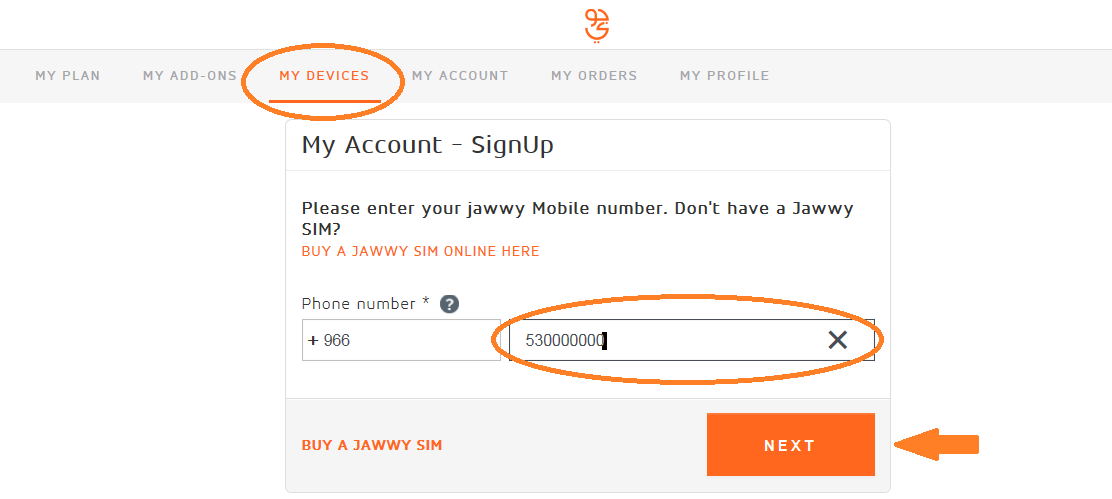View the MY PROFILE tab
Image resolution: width=1112 pixels, height=499 pixels.
725,76
